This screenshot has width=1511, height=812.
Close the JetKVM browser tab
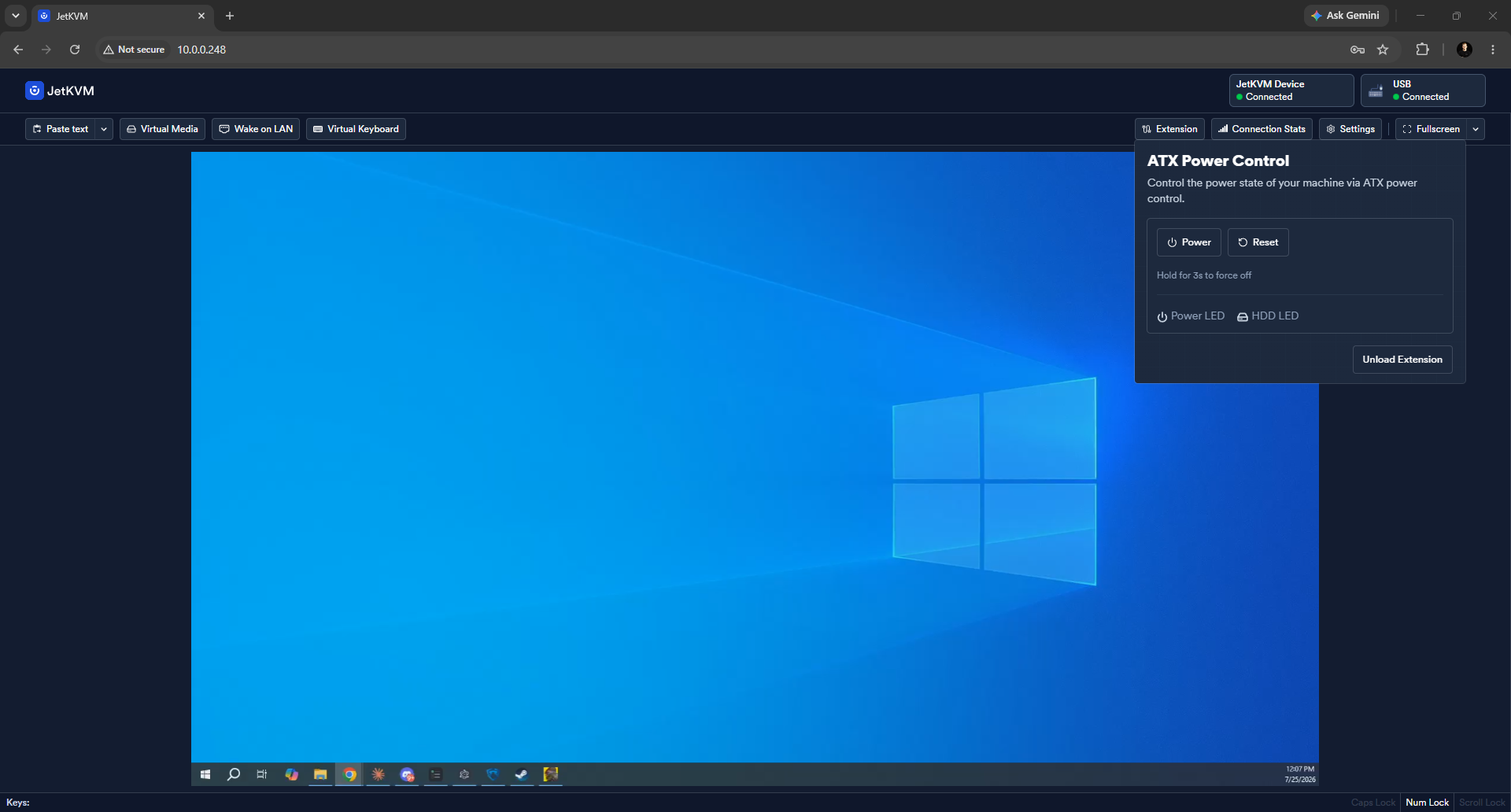point(201,16)
